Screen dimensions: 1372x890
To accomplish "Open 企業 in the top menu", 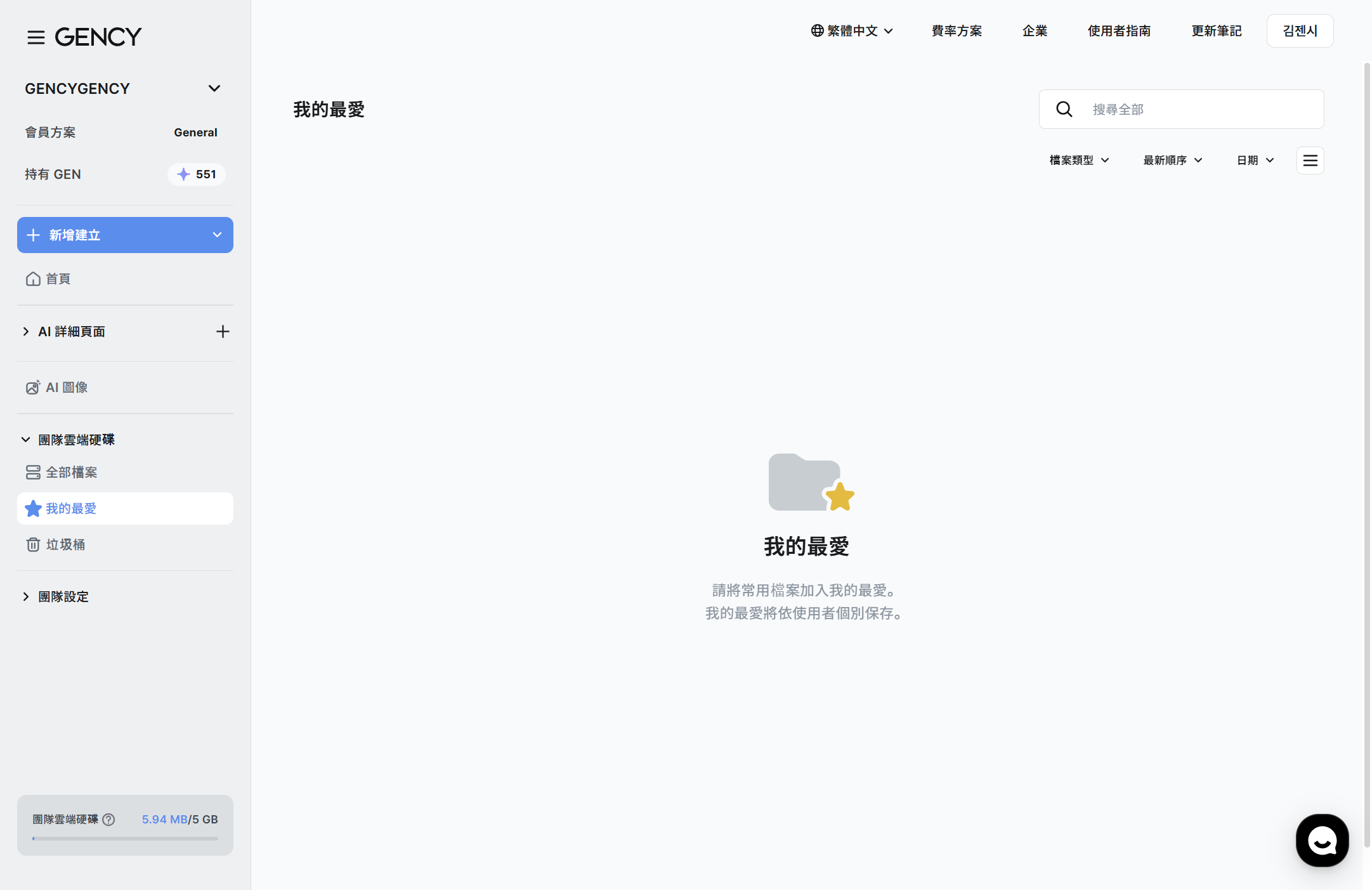I will pos(1035,30).
